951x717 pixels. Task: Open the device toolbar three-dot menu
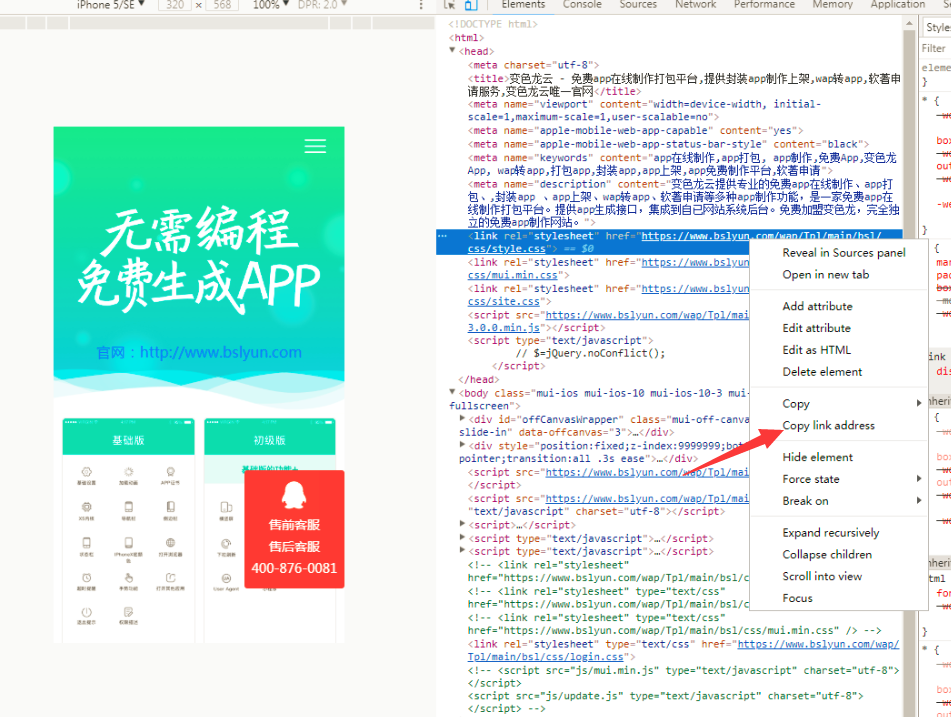pyautogui.click(x=421, y=5)
